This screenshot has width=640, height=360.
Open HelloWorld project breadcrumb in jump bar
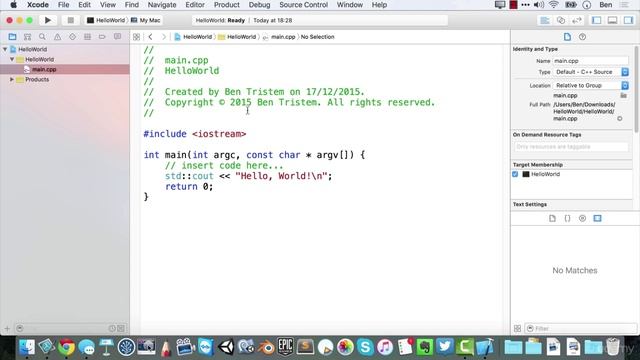pyautogui.click(x=193, y=37)
